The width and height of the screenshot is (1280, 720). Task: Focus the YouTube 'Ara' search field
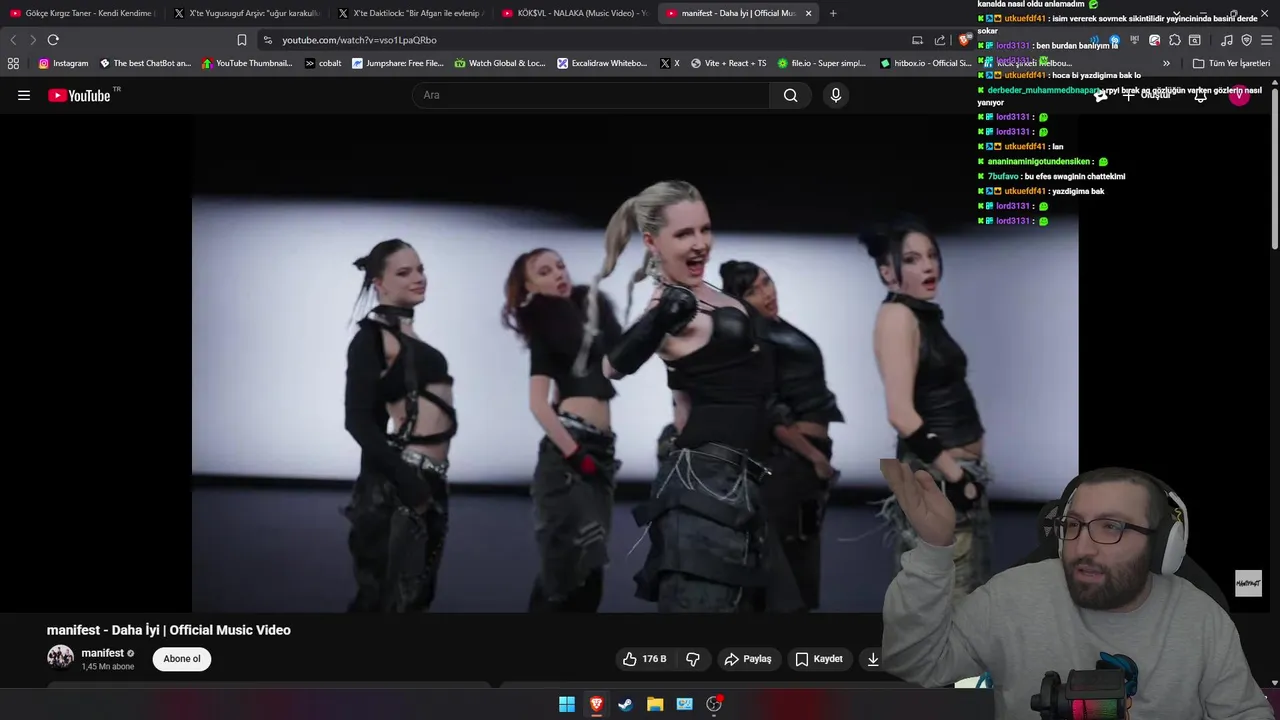coord(592,95)
